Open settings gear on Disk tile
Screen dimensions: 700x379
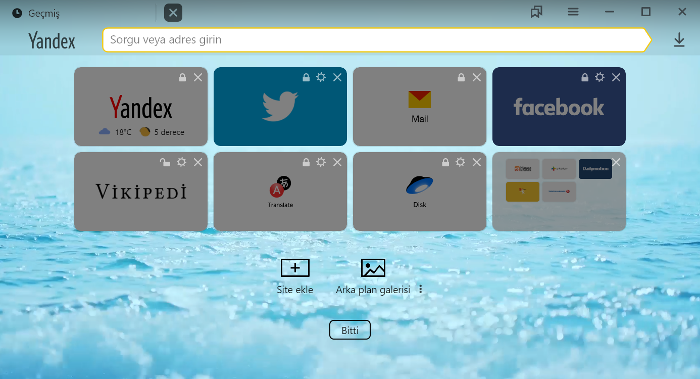click(x=460, y=162)
